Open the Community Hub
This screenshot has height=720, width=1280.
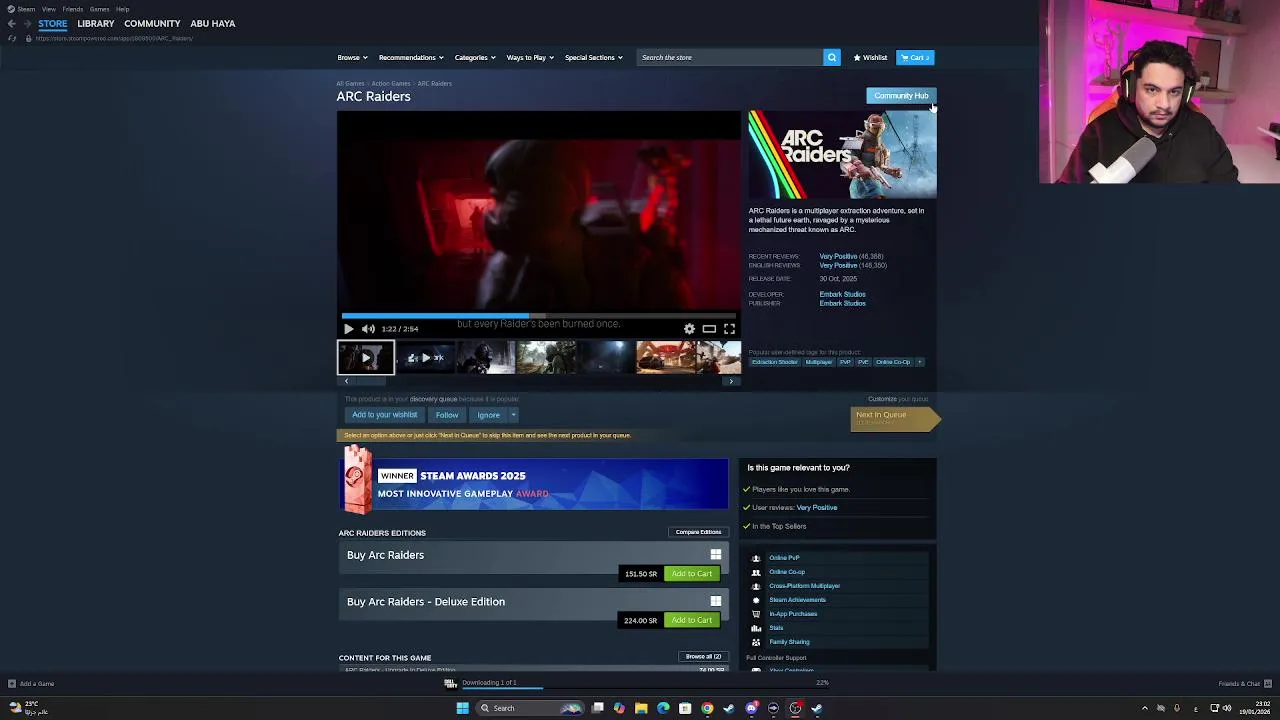pos(901,96)
